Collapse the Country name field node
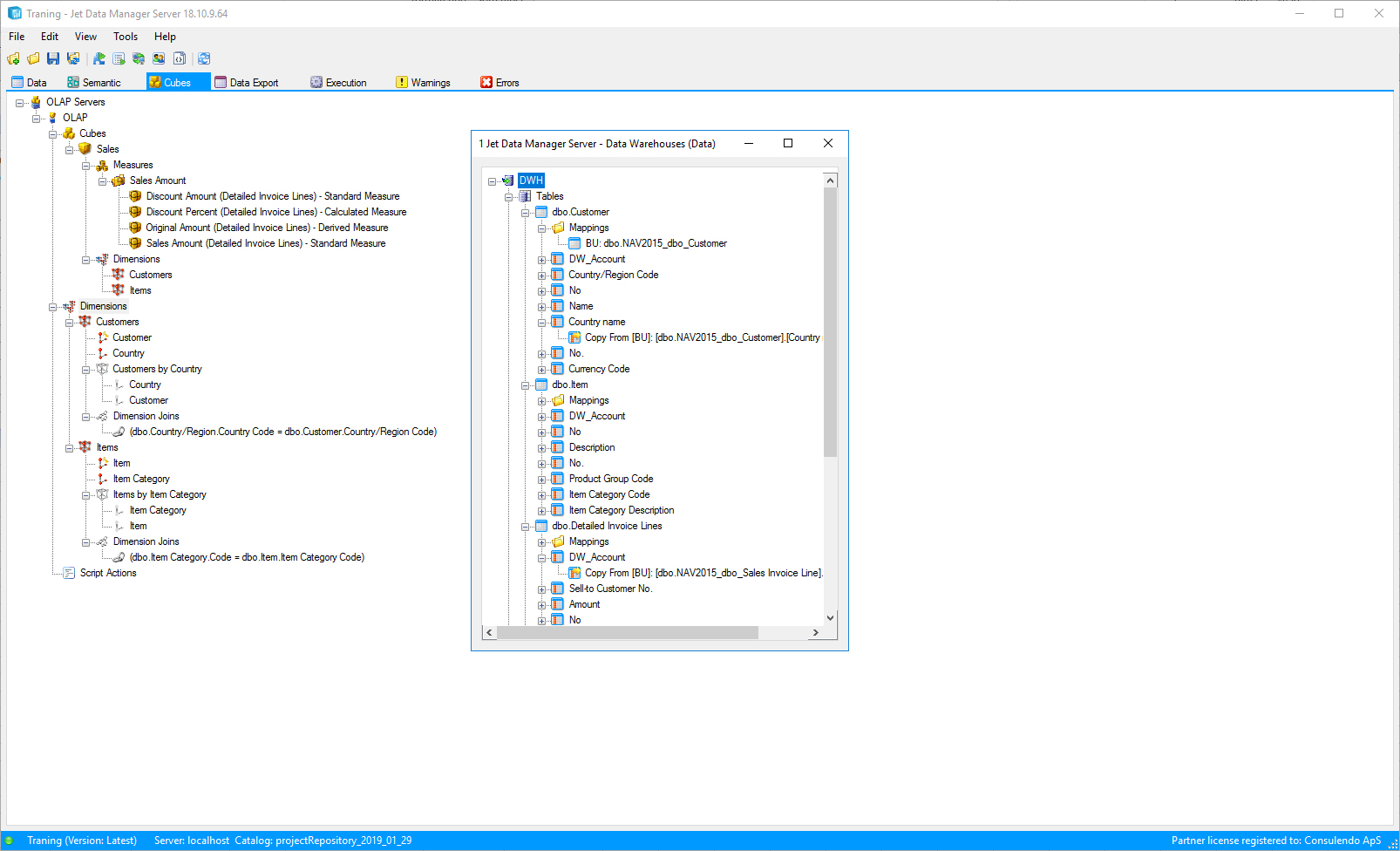Viewport: 1400px width, 851px height. (541, 323)
